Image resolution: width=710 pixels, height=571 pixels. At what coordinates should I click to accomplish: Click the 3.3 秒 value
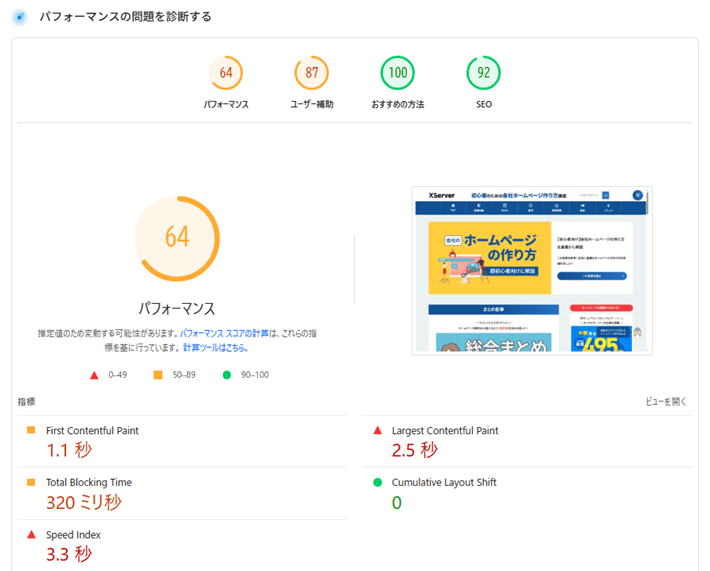(69, 554)
